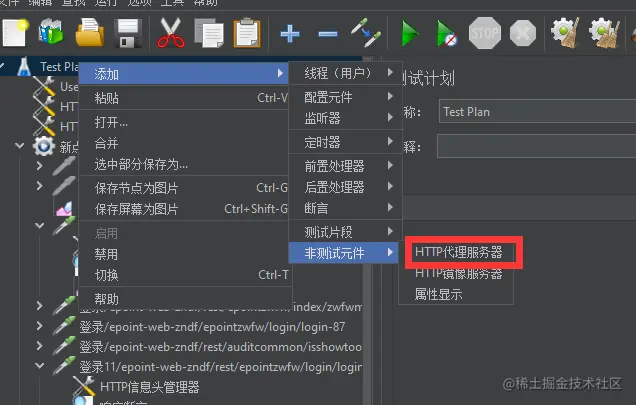Viewport: 636px width, 405px height.
Task: Click the Open folder icon
Action: tap(90, 32)
